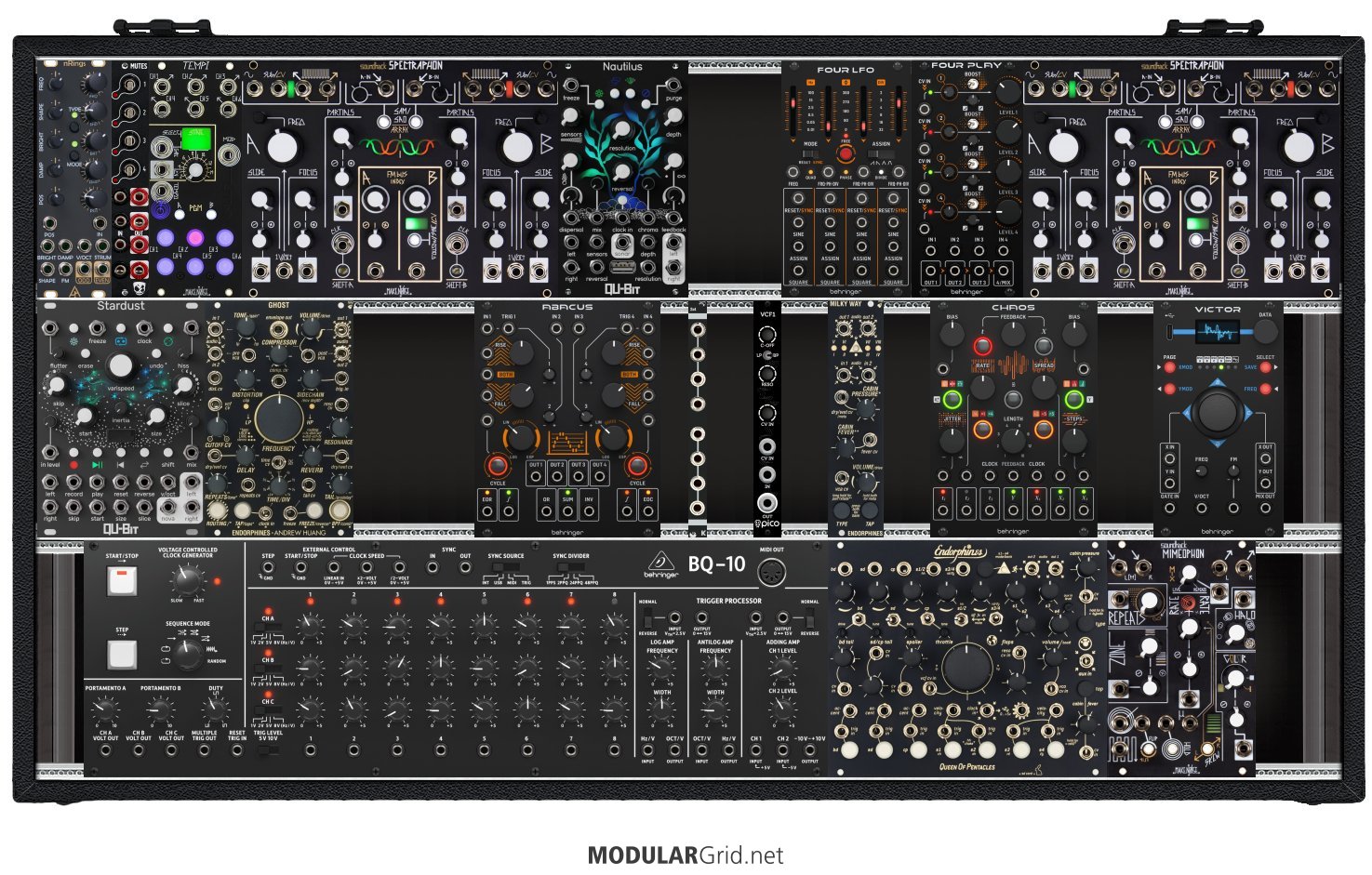Click the red record button on Stardust
1372x875 pixels.
coord(73,464)
